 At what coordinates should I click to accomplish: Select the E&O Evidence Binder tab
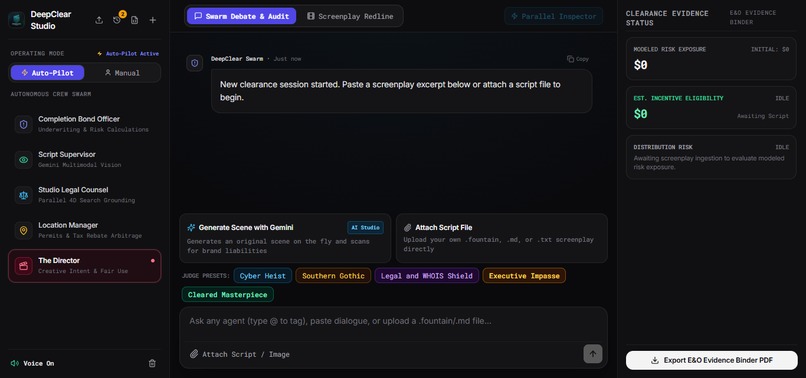(x=752, y=17)
